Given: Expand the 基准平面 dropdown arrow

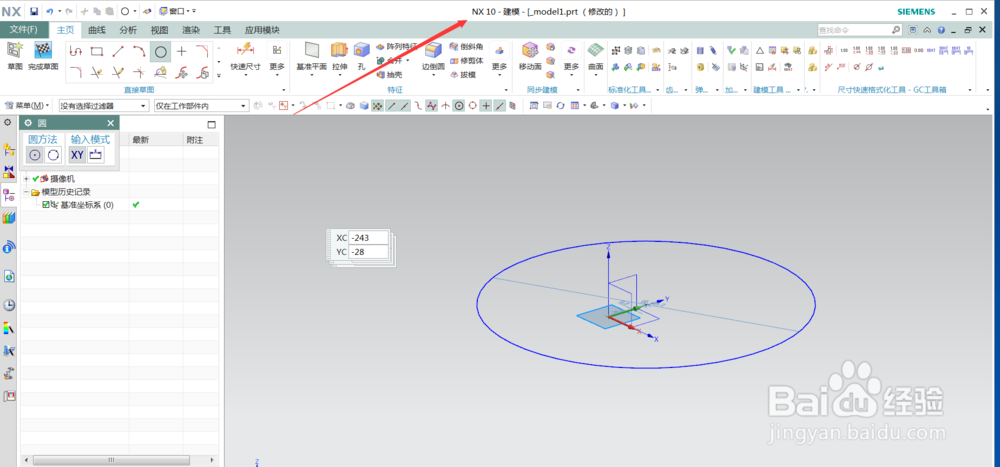Looking at the screenshot, I should (311, 75).
